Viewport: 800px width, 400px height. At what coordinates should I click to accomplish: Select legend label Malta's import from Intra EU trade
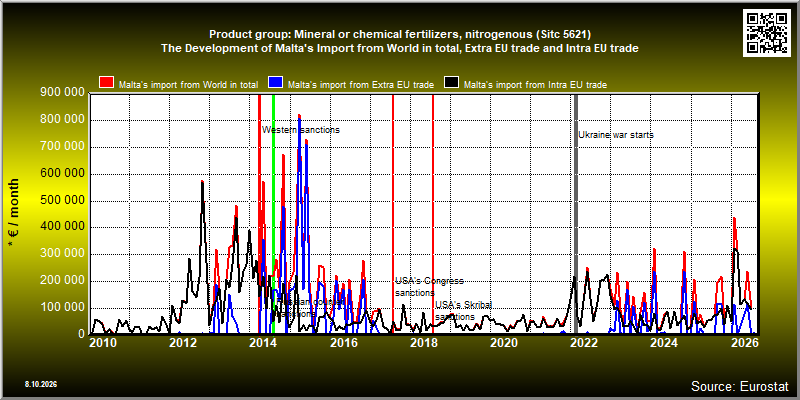click(535, 85)
